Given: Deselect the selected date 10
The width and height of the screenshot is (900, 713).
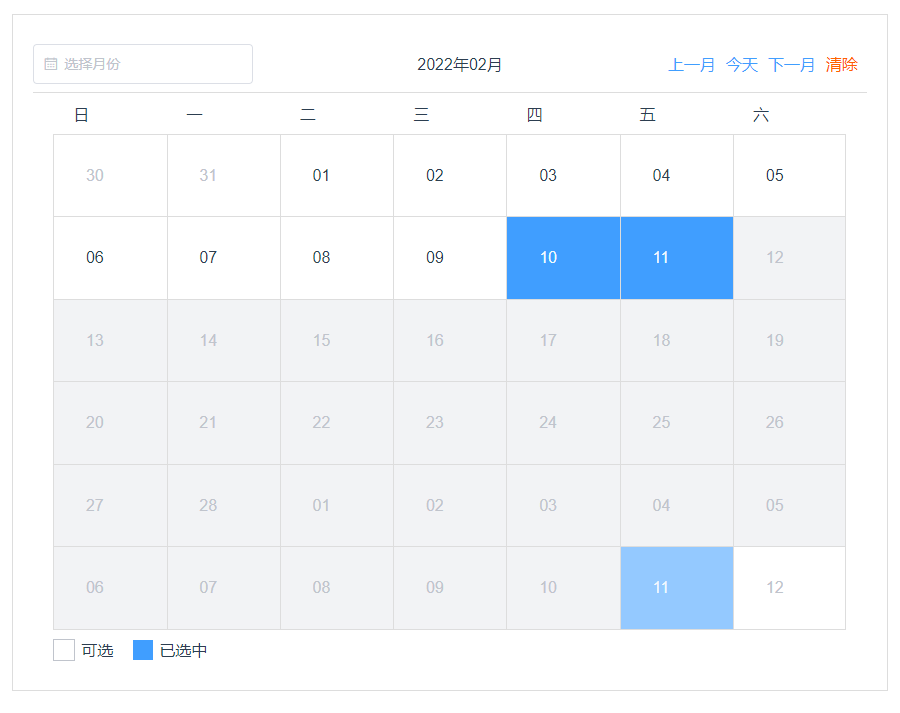Looking at the screenshot, I should [563, 258].
